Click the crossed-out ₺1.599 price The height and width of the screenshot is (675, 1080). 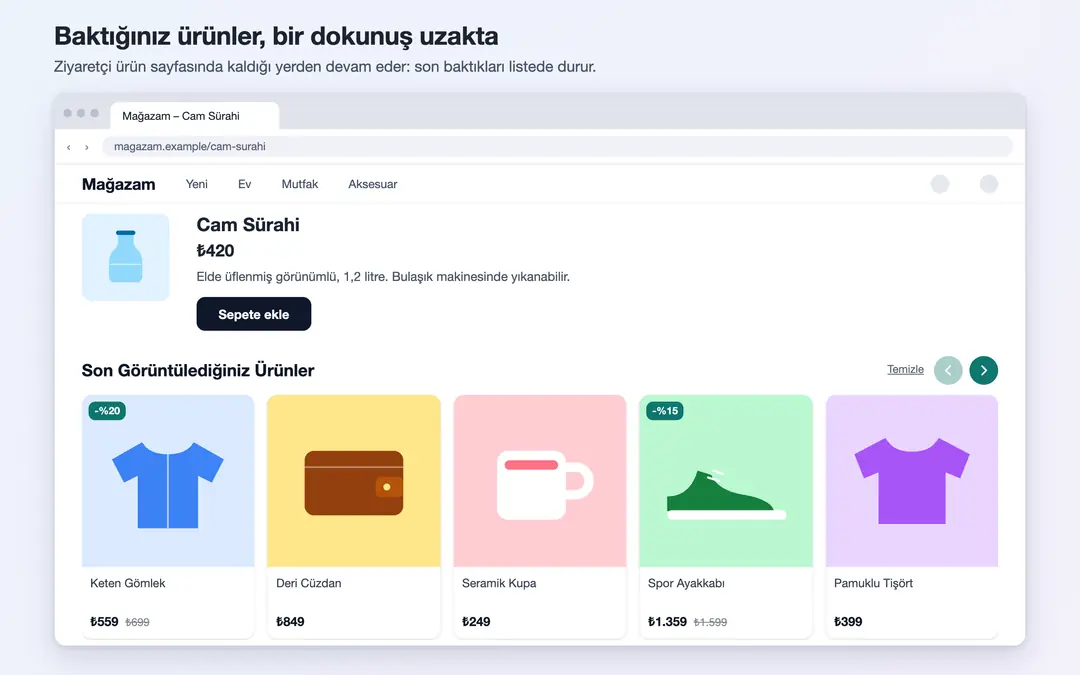coord(710,622)
